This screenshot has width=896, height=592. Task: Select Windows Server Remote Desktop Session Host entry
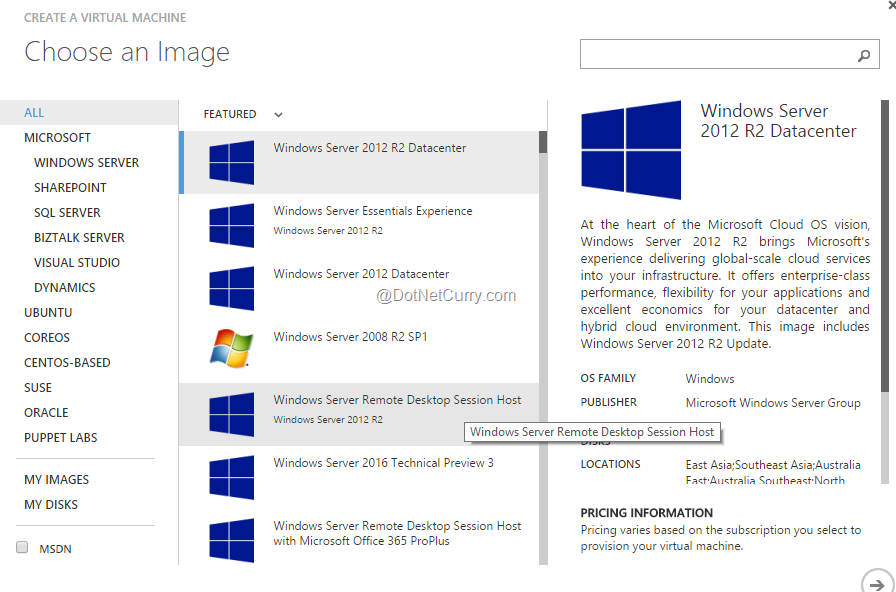(x=359, y=414)
